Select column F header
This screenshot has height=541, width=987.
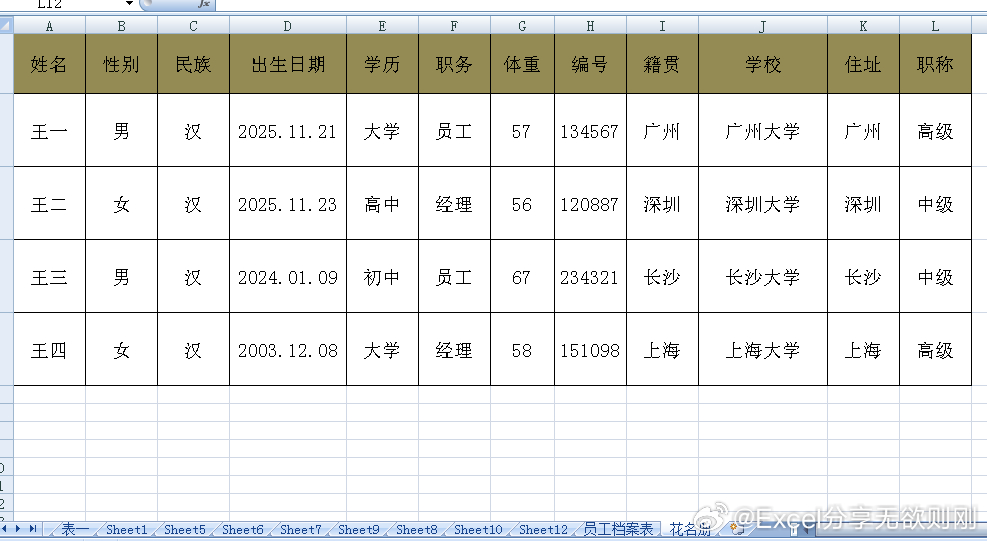[x=454, y=26]
